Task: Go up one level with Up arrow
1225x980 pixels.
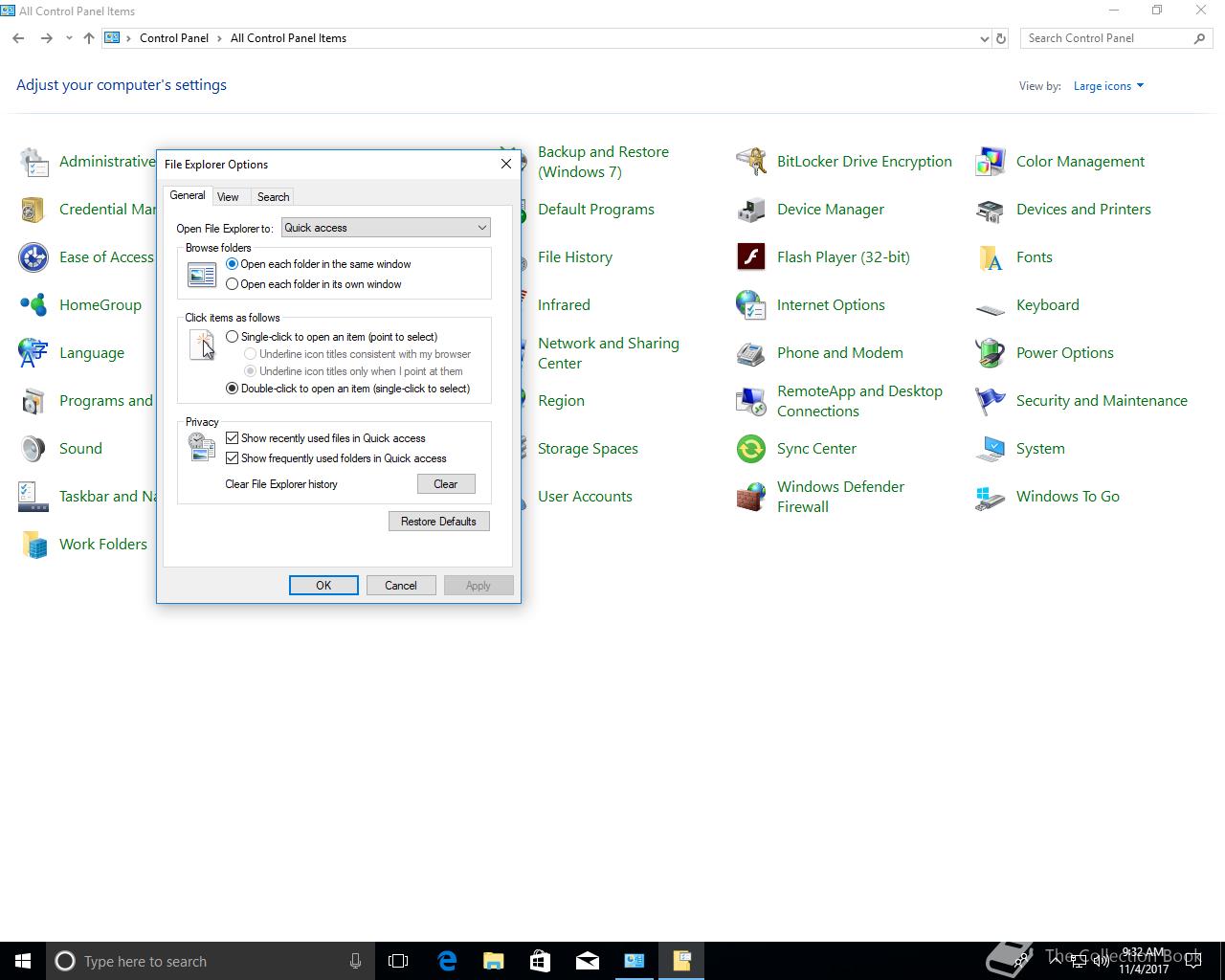Action: pos(89,38)
